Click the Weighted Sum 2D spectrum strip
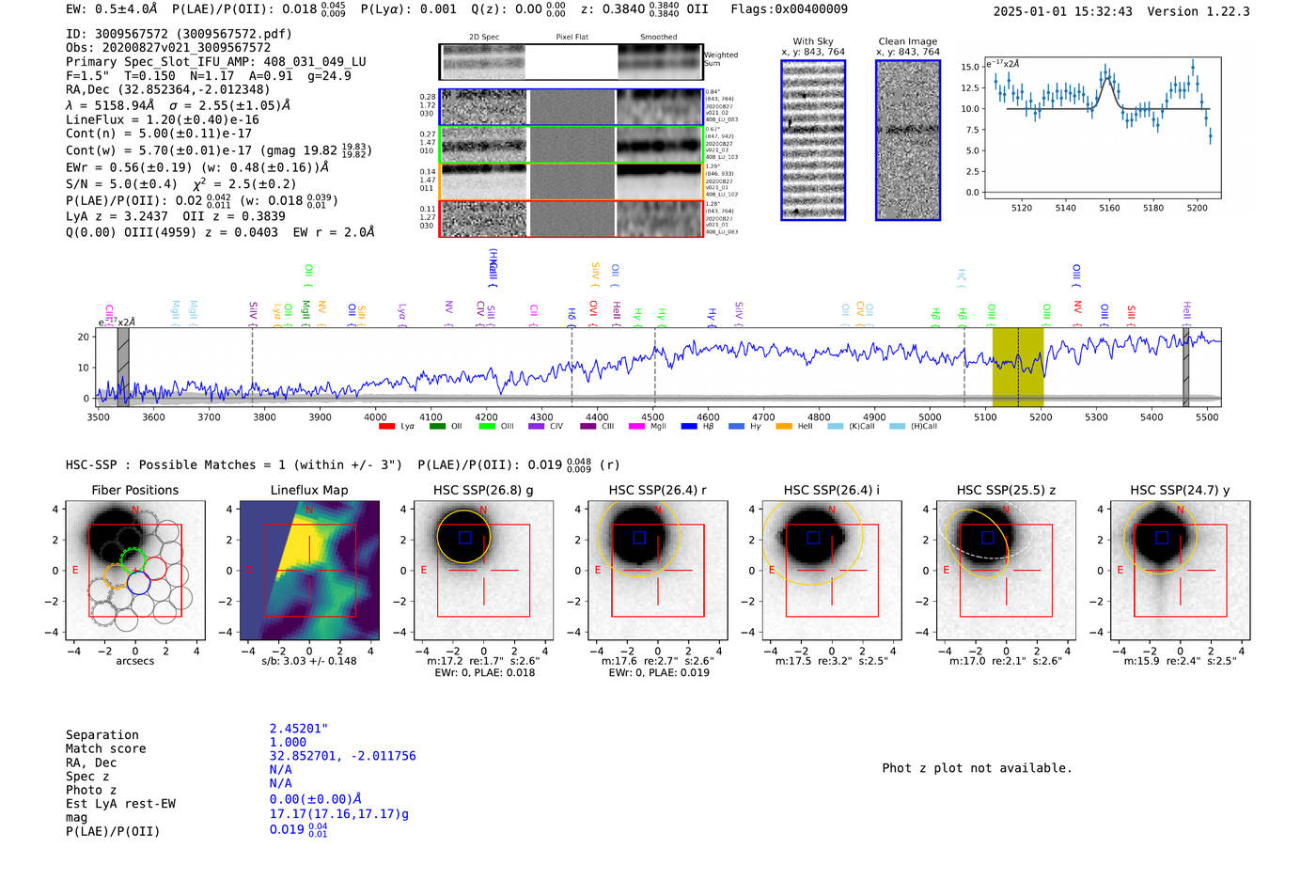This screenshot has width=1316, height=896. point(571,61)
